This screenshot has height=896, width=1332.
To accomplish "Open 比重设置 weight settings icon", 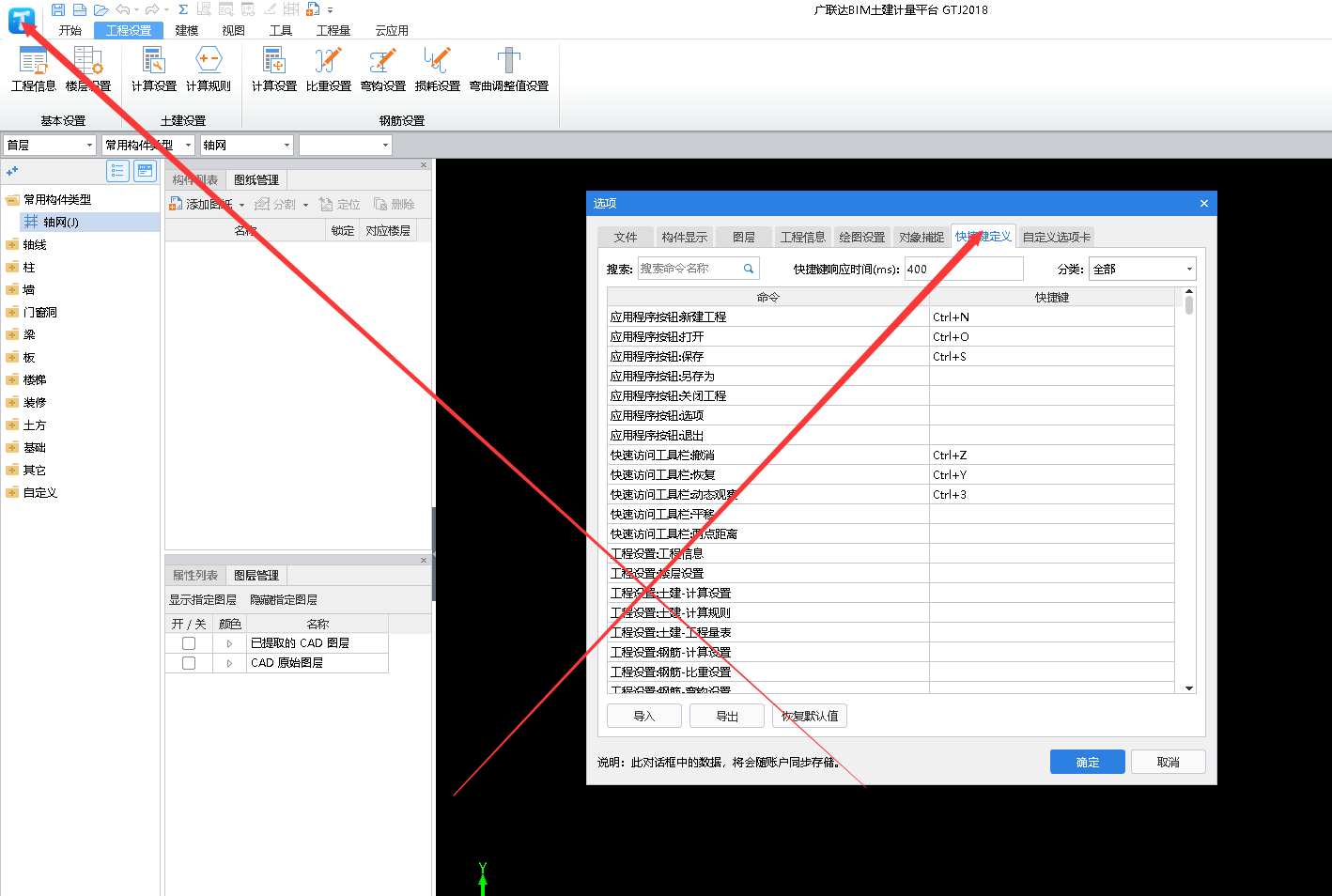I will (x=329, y=70).
